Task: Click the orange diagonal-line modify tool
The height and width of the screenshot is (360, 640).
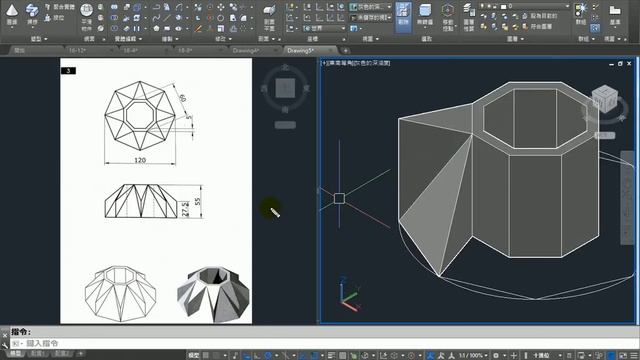Action: point(198,29)
